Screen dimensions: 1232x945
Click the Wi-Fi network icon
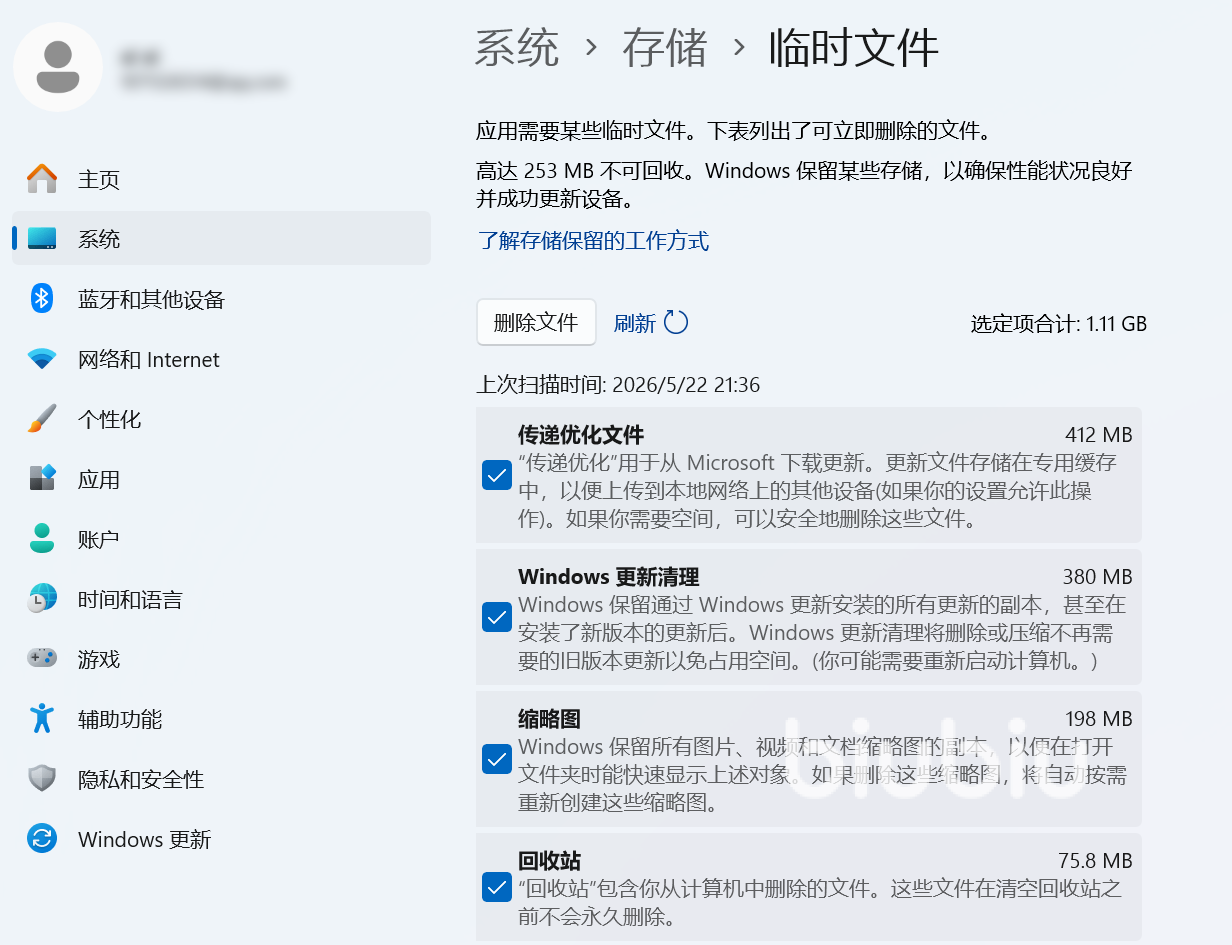[x=42, y=359]
